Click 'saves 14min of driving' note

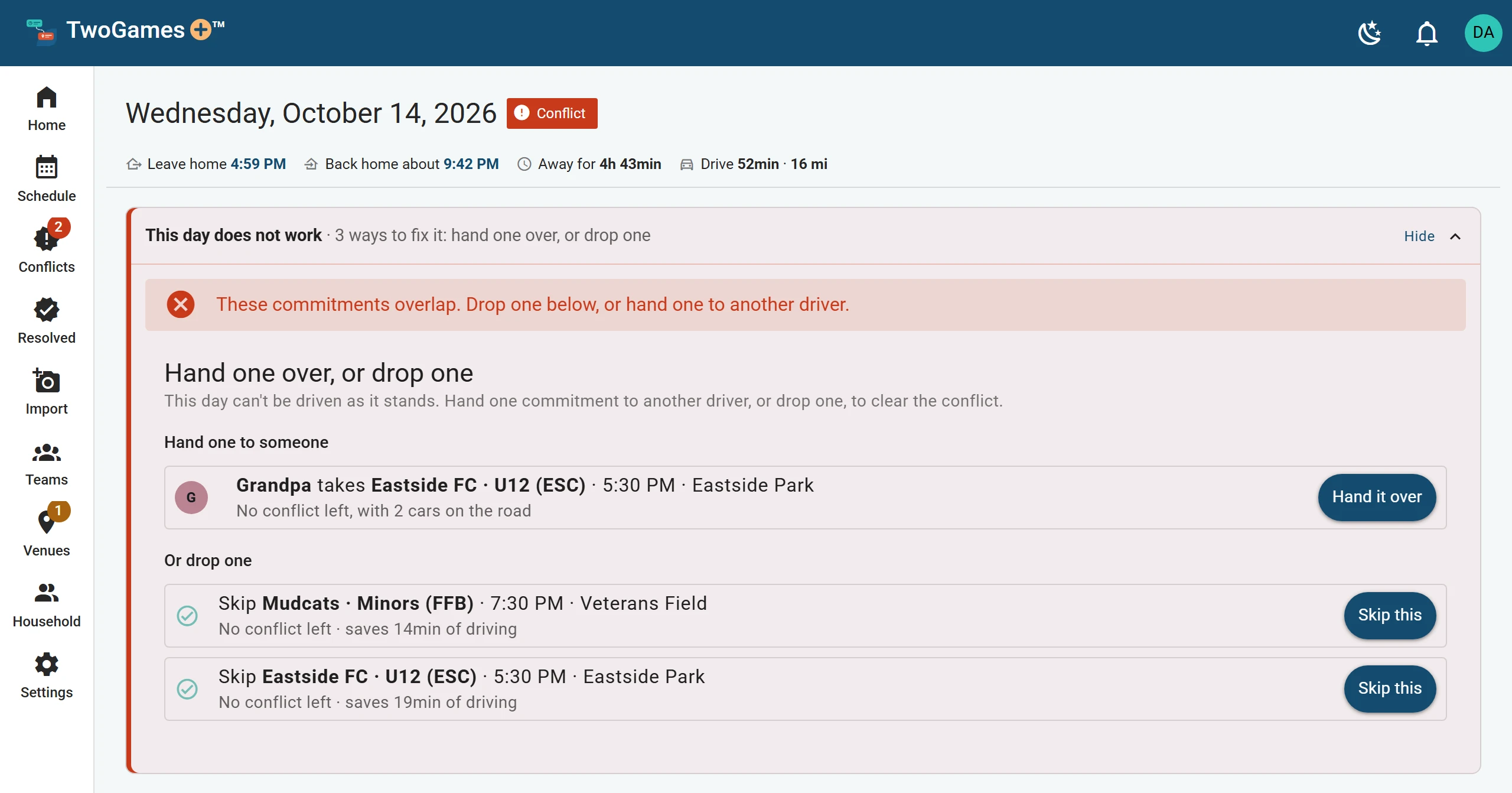point(431,629)
